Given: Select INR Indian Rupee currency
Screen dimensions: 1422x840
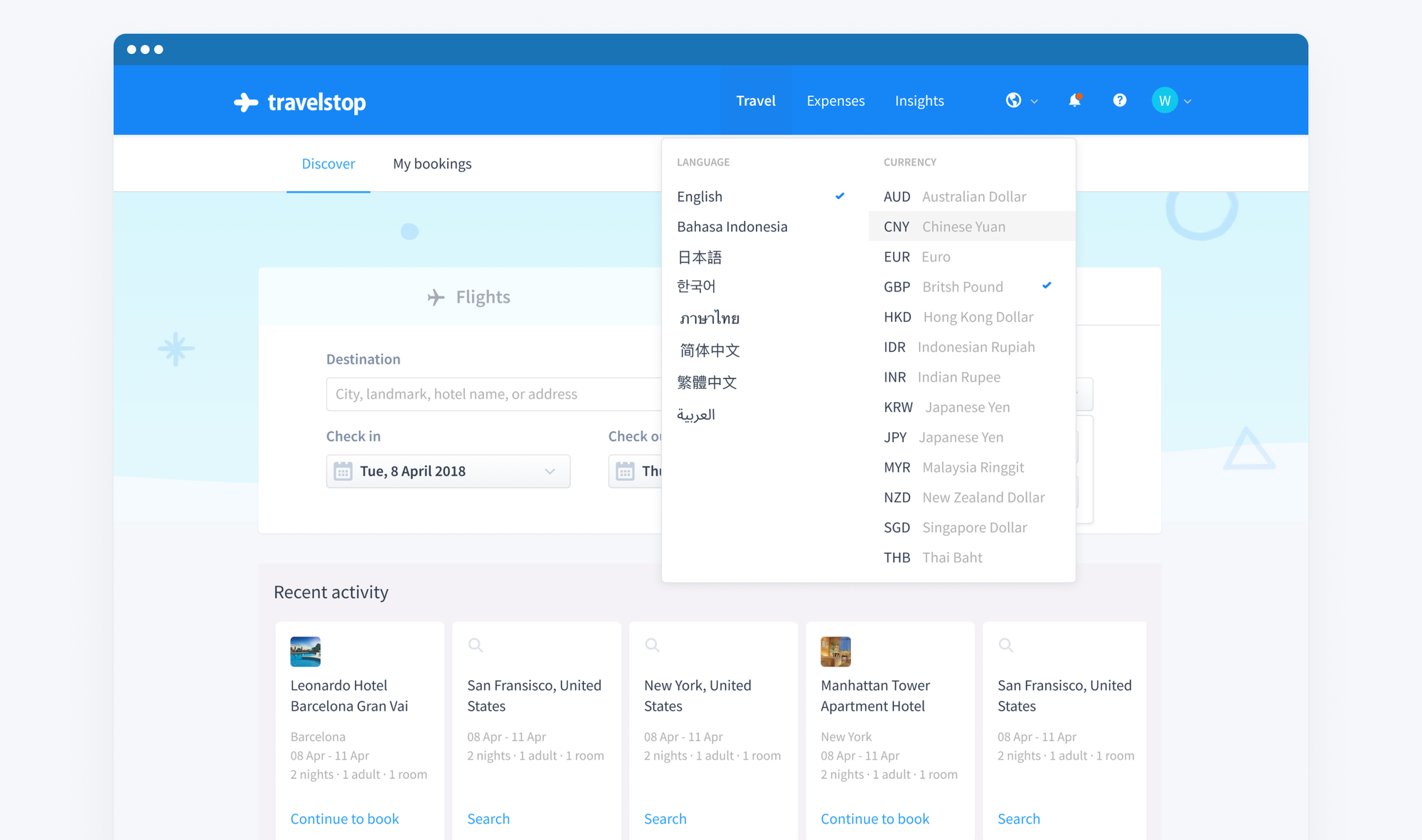Looking at the screenshot, I should coord(972,377).
